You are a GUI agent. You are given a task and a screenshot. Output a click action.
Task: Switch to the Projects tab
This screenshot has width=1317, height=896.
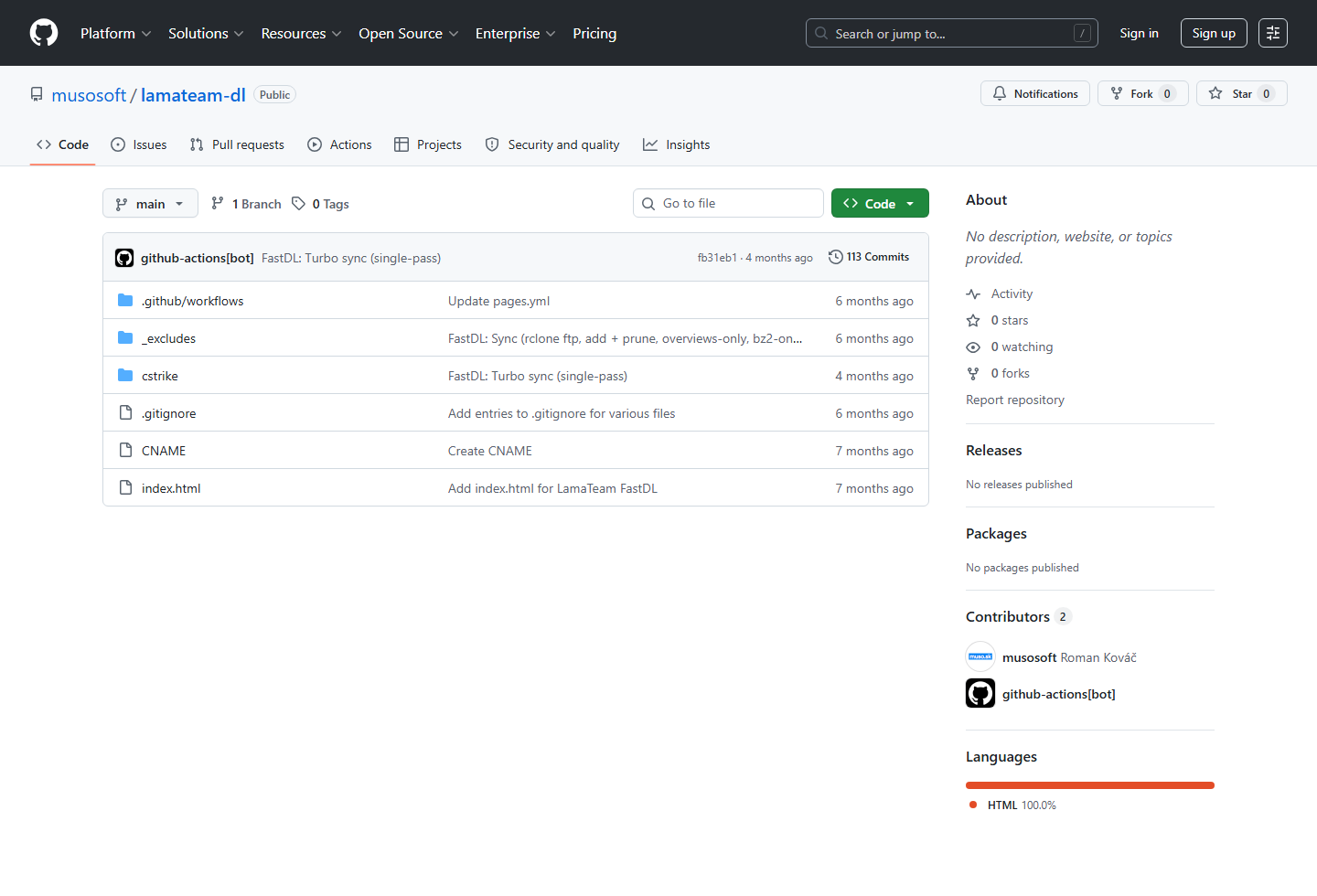(x=428, y=144)
